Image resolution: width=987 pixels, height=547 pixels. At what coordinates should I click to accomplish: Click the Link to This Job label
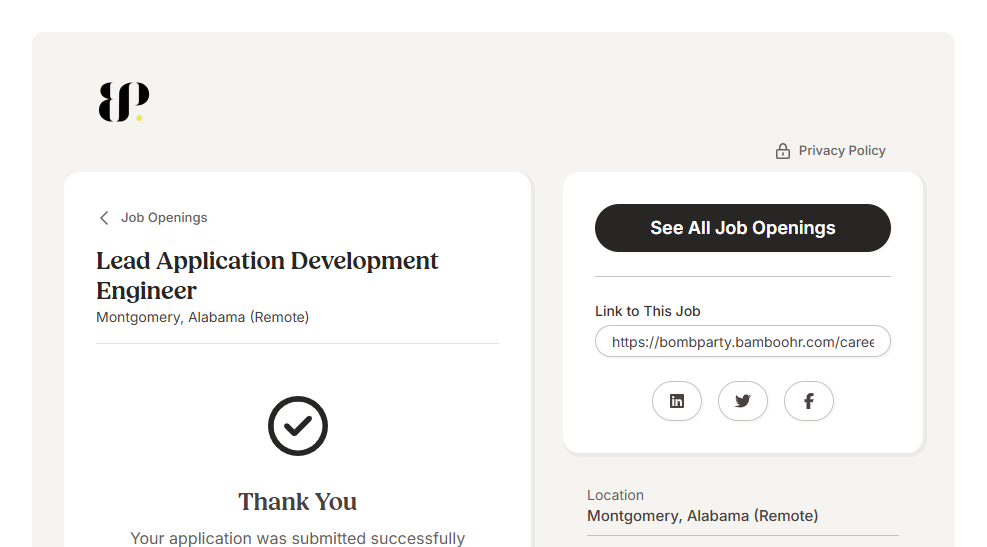click(648, 311)
